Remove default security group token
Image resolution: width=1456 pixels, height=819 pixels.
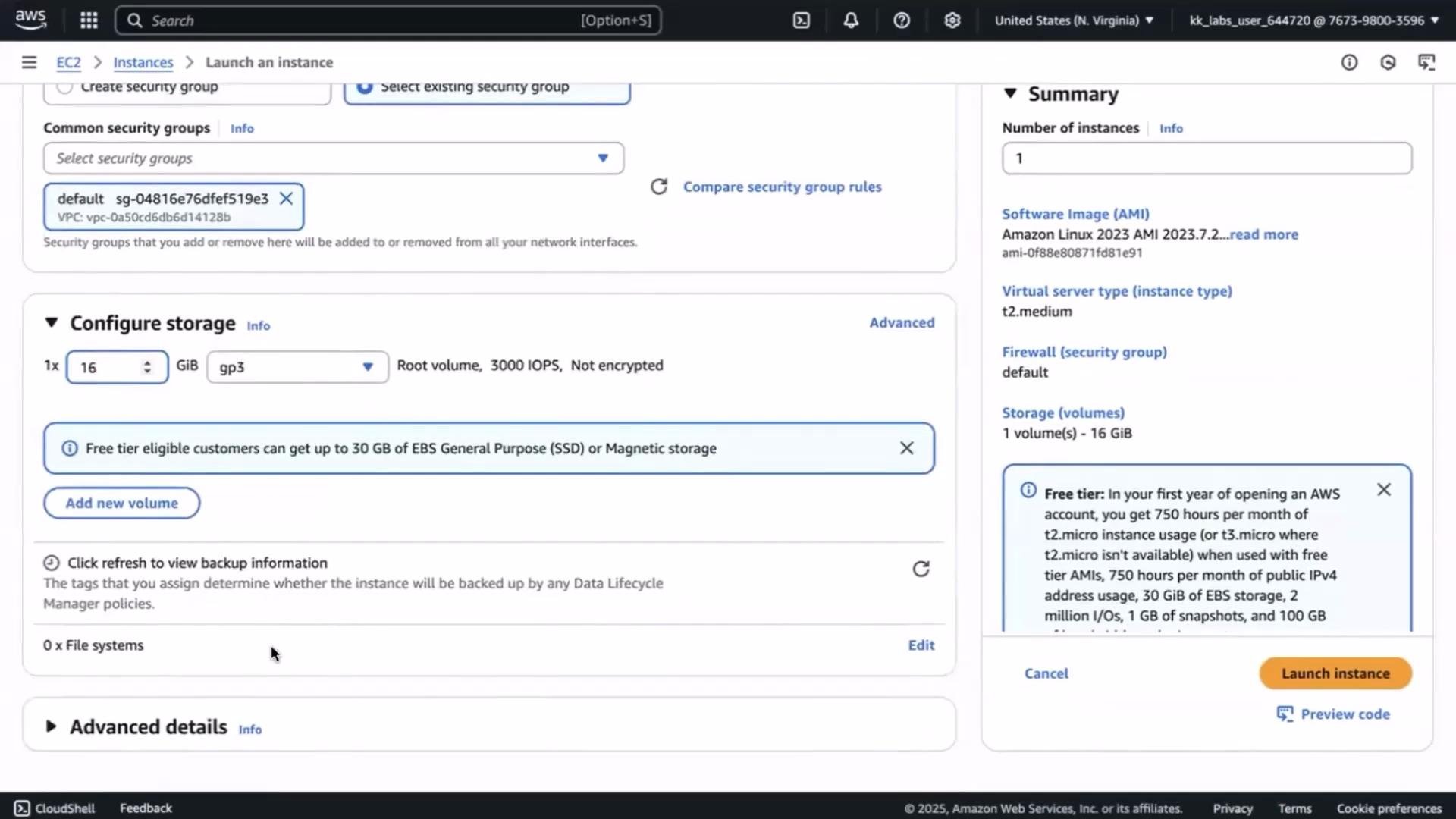point(286,199)
